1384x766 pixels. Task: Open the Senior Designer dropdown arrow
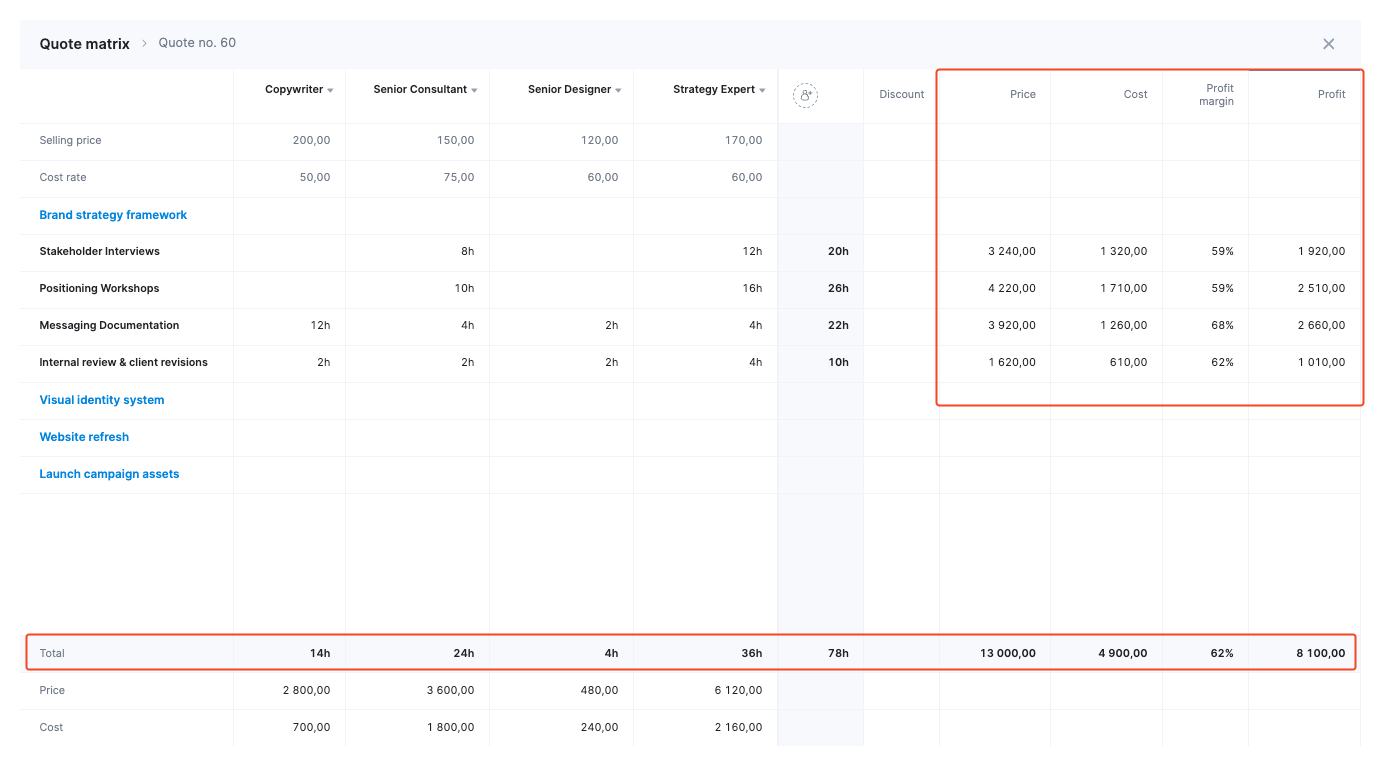tap(618, 91)
